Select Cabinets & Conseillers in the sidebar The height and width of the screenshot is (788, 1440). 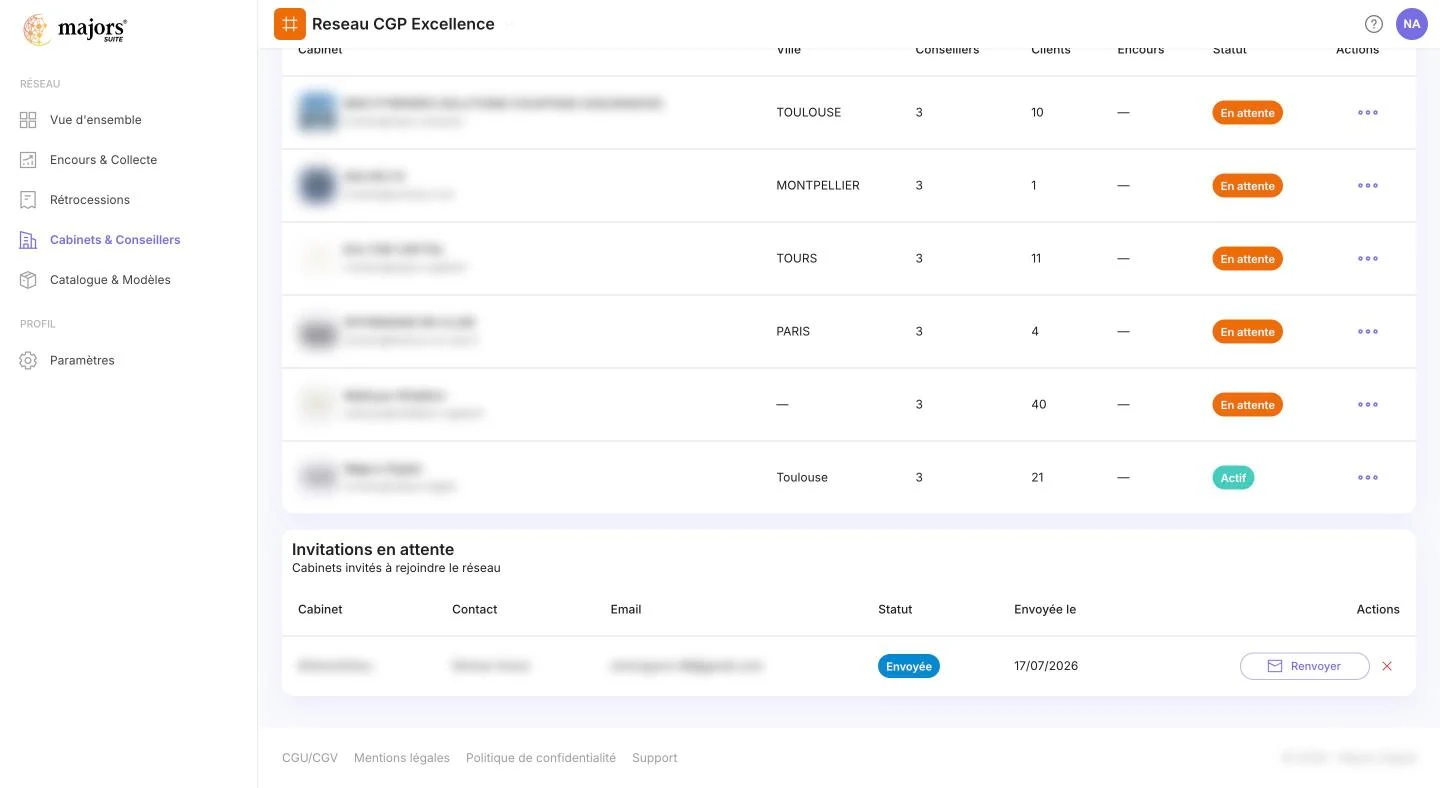(x=115, y=240)
